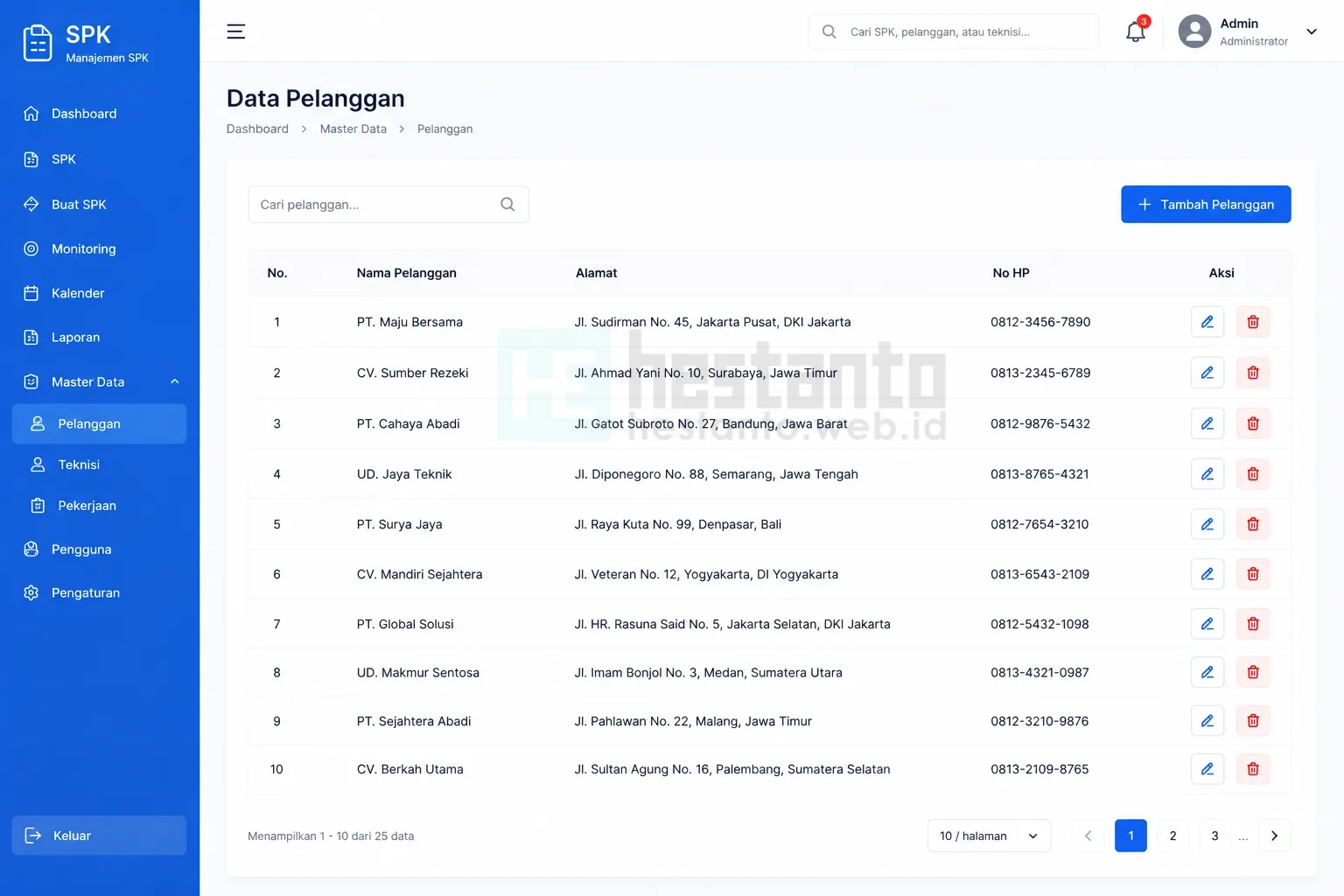Edit PT. Maju Bersama row
Screen dimensions: 1344x896
(1207, 322)
